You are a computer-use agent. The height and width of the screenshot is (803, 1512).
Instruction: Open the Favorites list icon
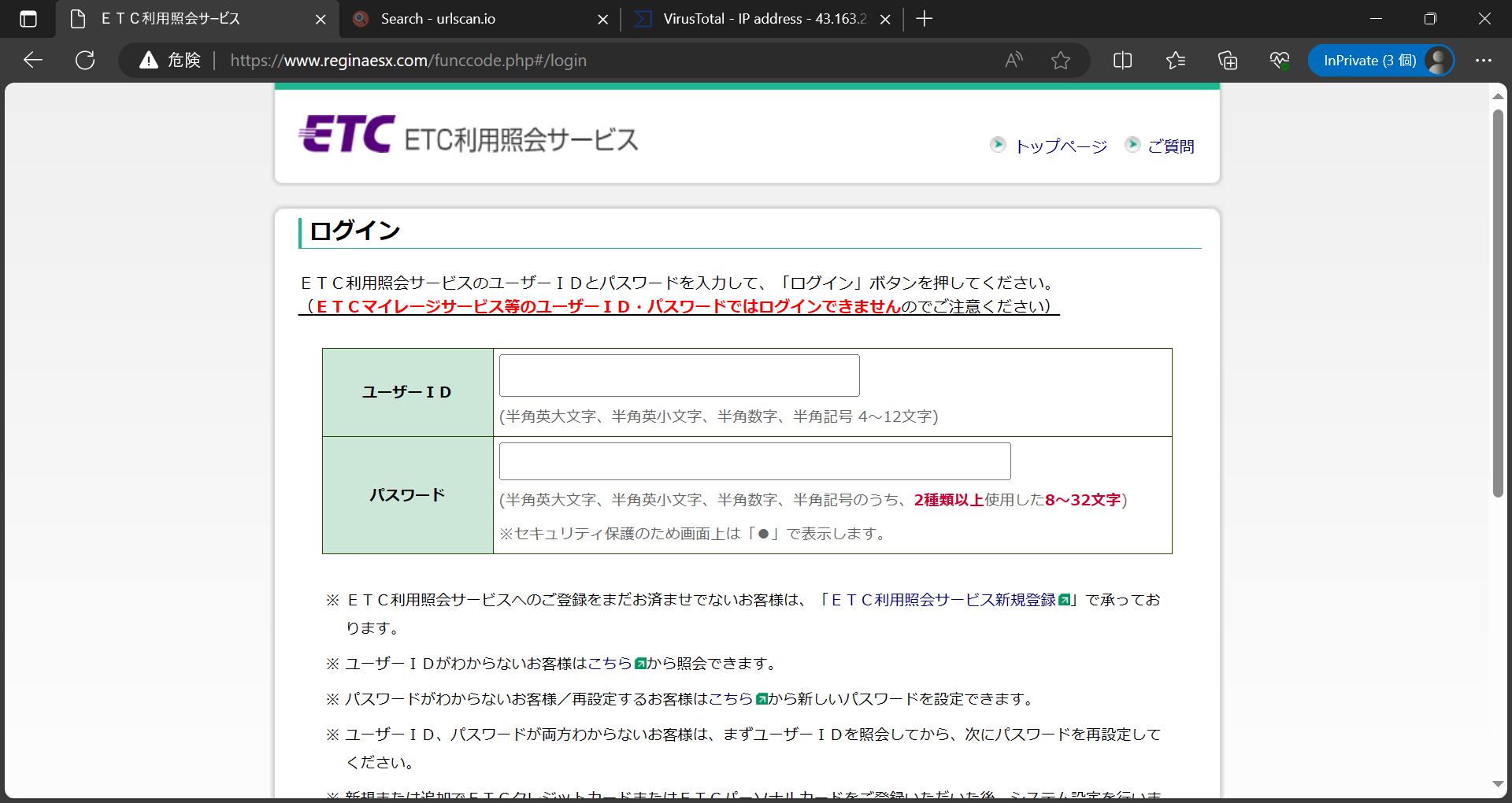pos(1176,61)
